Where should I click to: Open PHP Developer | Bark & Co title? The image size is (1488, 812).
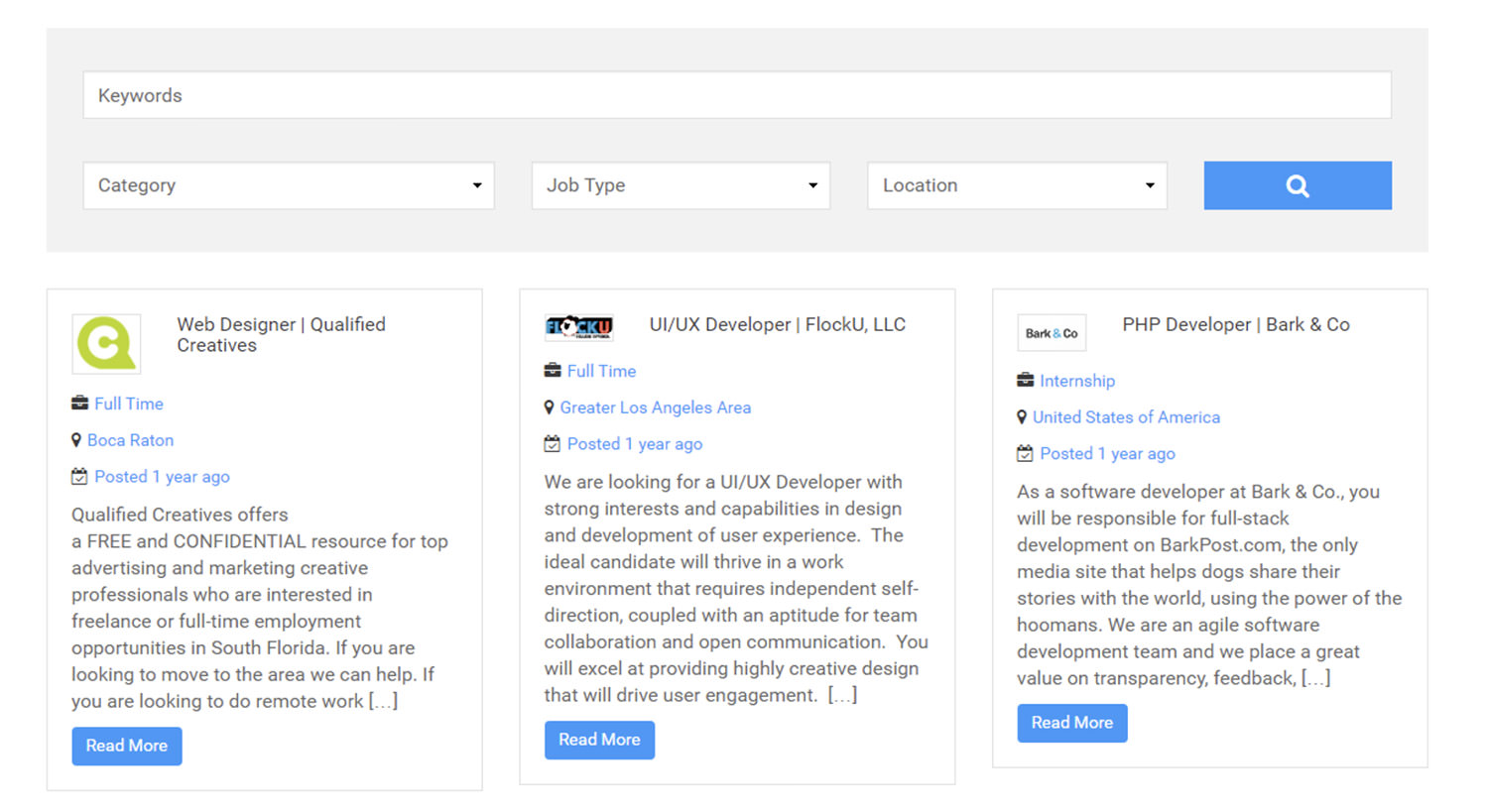tap(1236, 324)
